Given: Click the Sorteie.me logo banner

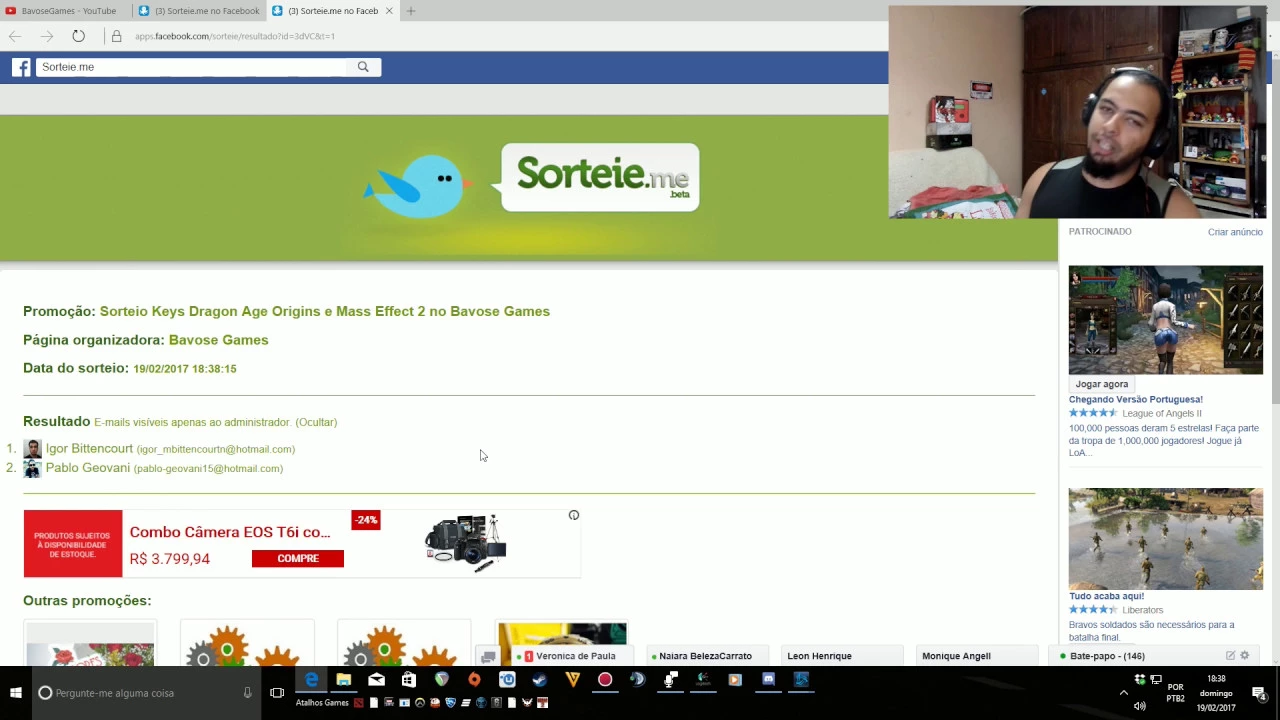Looking at the screenshot, I should pyautogui.click(x=600, y=177).
